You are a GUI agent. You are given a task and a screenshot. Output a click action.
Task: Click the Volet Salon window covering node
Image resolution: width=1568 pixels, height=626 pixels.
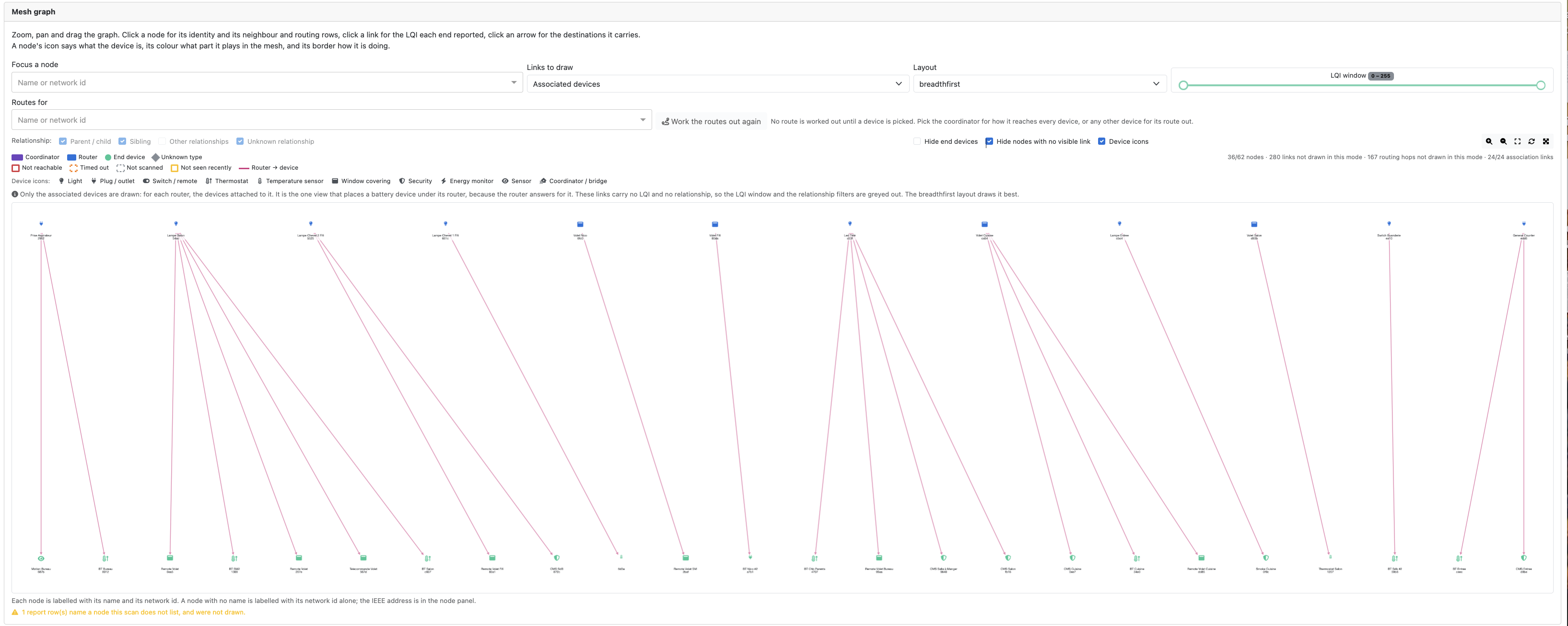tap(1254, 224)
